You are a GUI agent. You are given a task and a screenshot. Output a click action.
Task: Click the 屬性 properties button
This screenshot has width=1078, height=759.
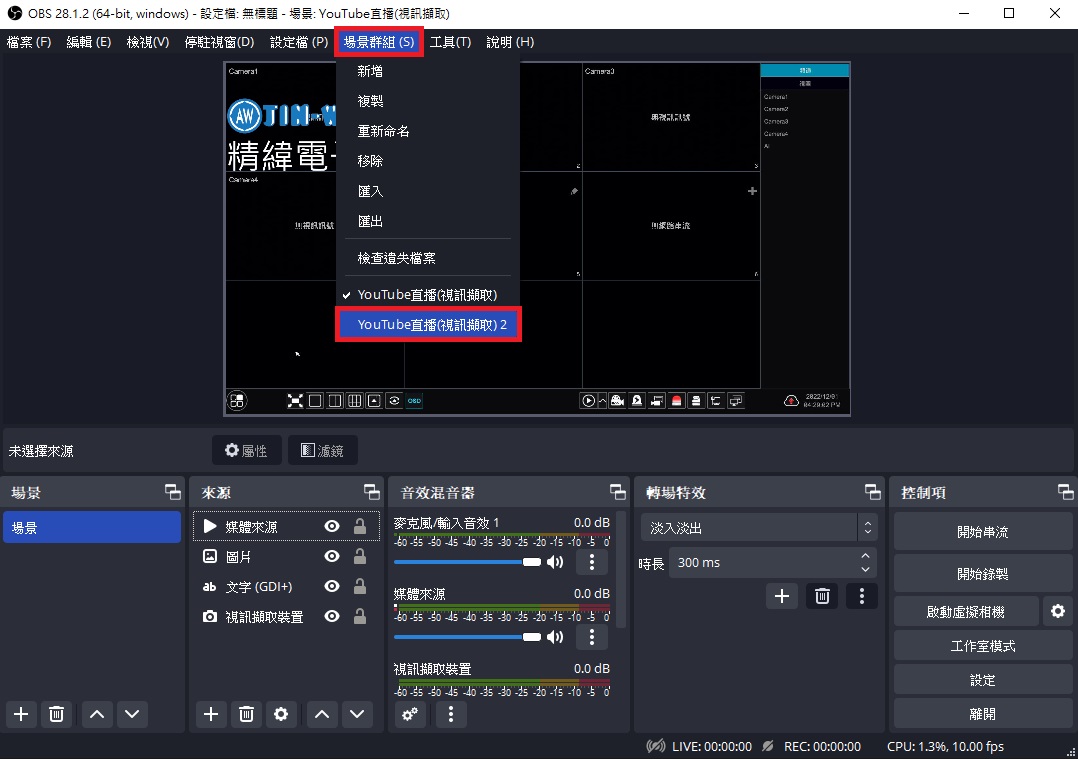[x=246, y=450]
